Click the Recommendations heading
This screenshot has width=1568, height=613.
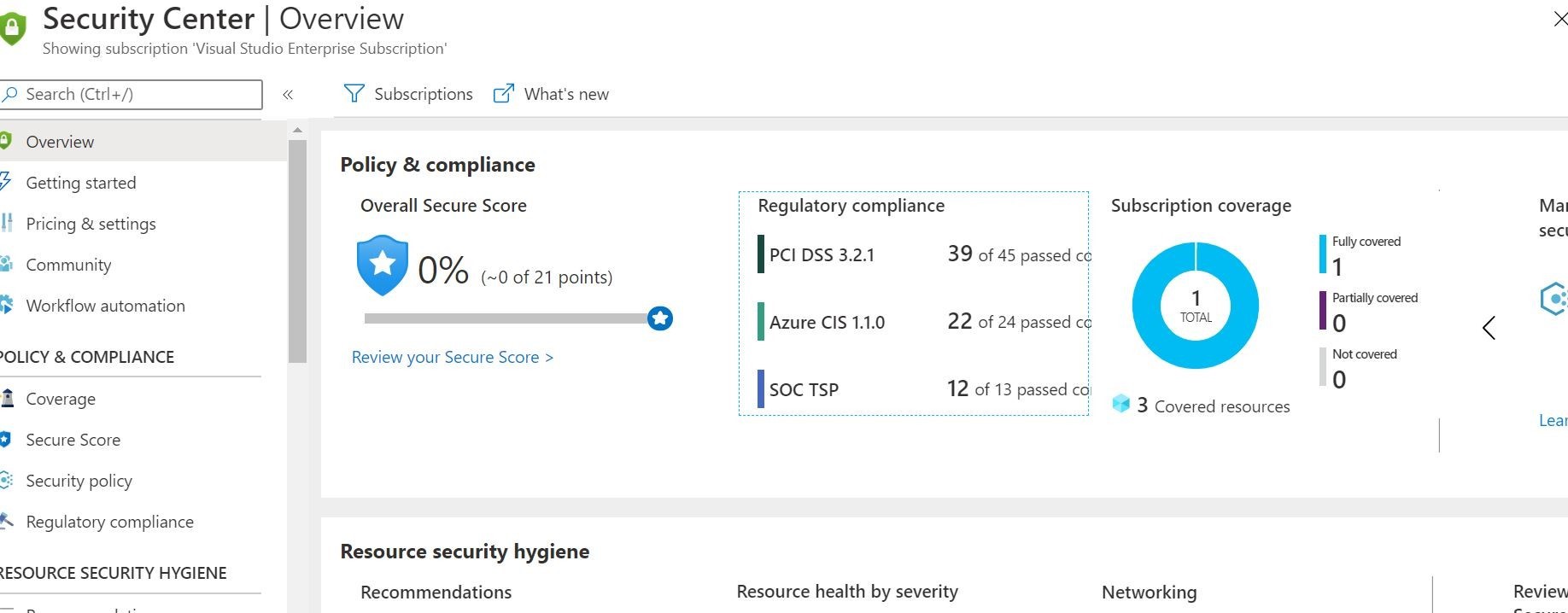(x=436, y=593)
